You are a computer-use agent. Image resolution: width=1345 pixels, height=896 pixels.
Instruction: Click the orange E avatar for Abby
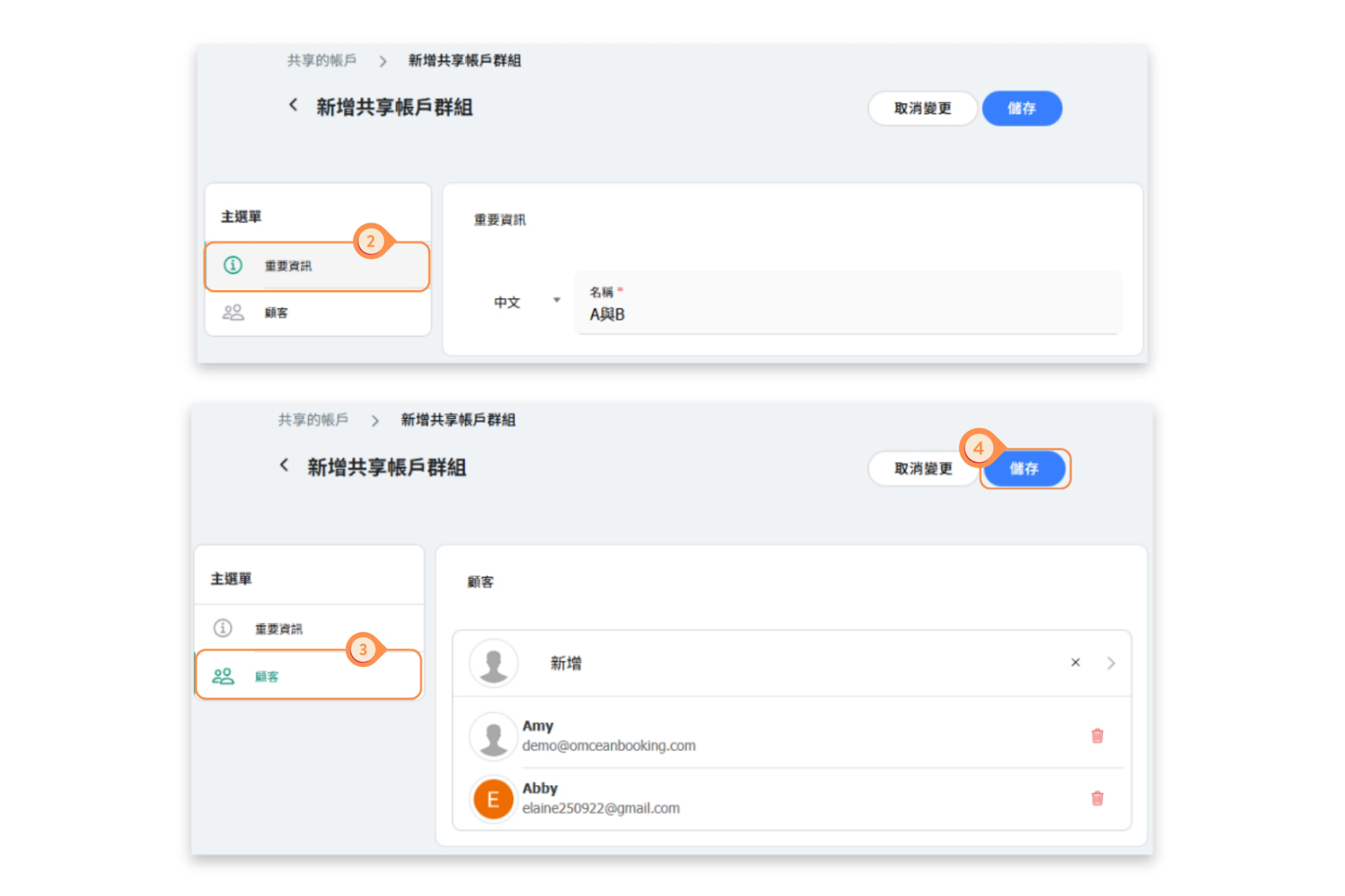[x=493, y=799]
